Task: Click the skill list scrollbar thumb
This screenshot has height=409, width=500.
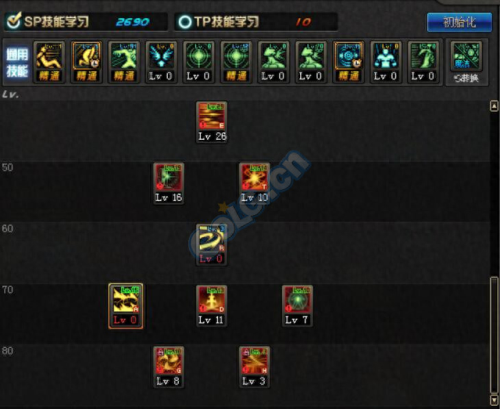Action: click(x=494, y=335)
